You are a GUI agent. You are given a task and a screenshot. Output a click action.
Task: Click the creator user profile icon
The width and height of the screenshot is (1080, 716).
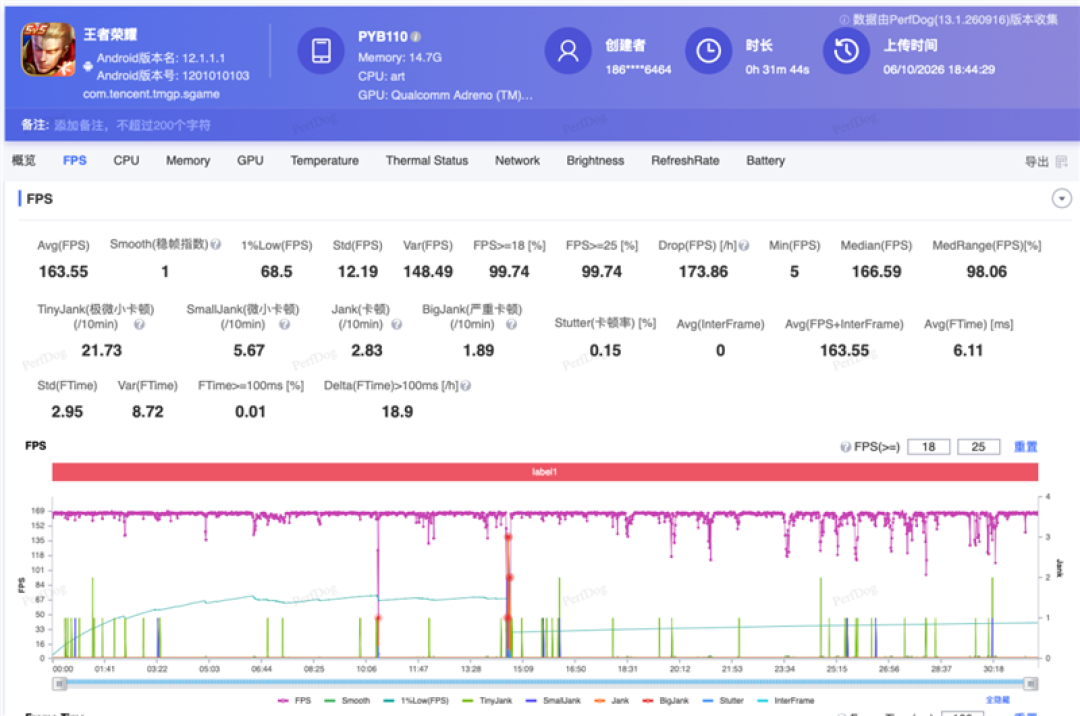[x=568, y=51]
